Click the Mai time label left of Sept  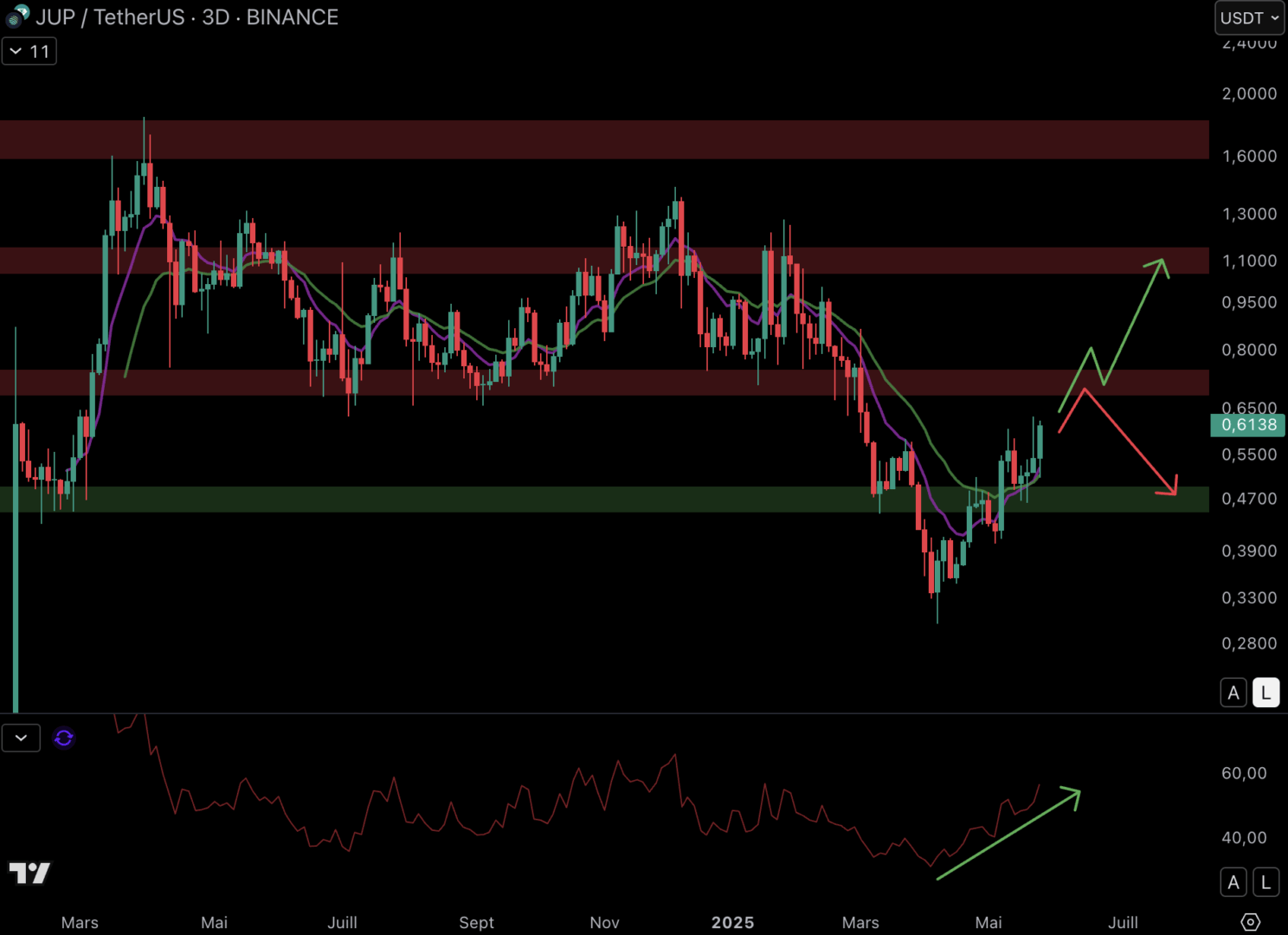point(214,923)
